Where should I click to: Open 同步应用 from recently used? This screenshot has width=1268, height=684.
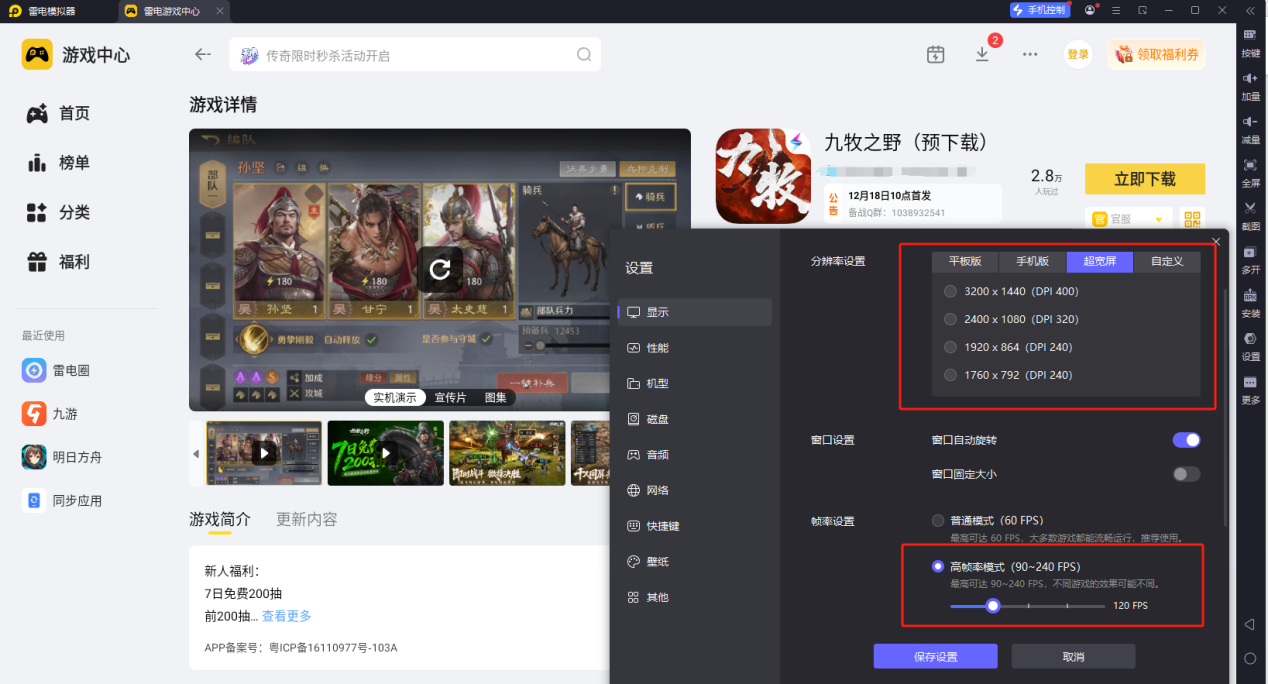click(62, 500)
